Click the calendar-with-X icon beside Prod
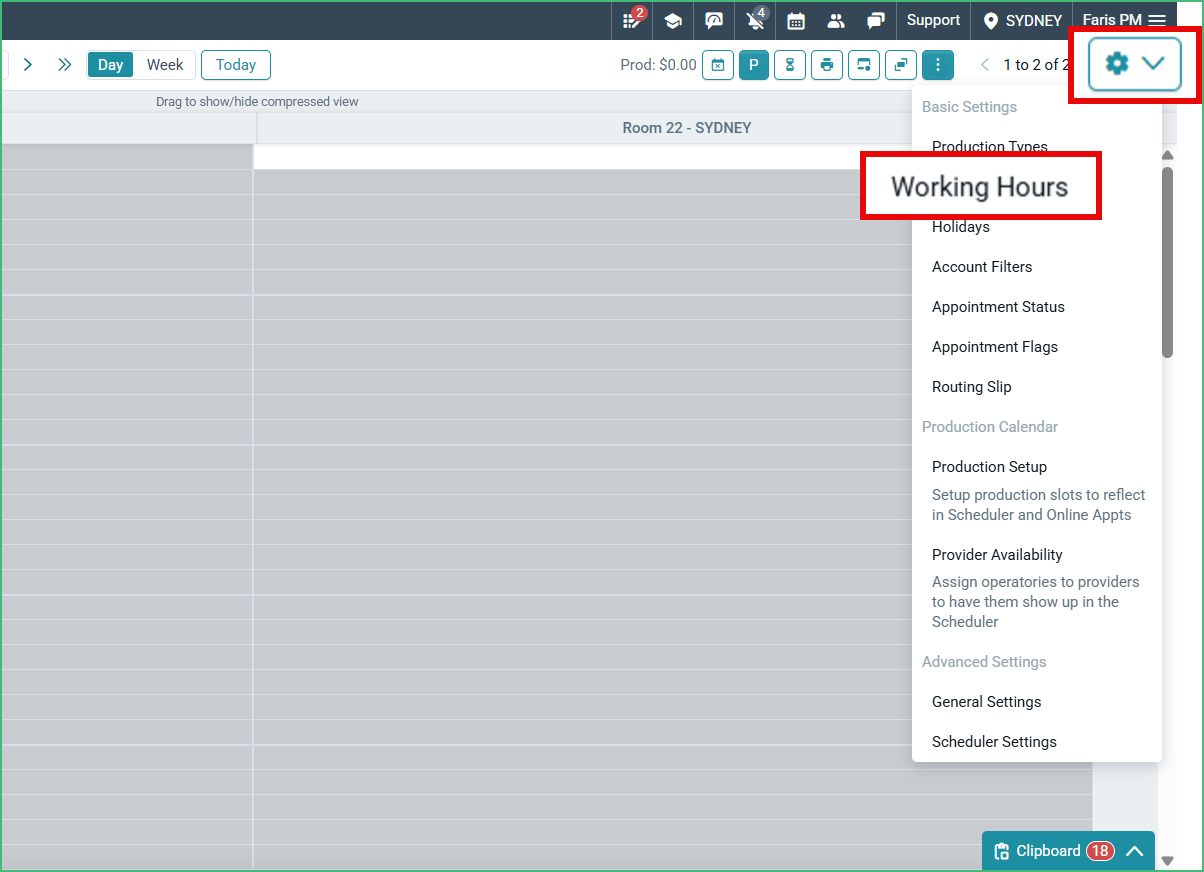The image size is (1204, 872). point(718,65)
